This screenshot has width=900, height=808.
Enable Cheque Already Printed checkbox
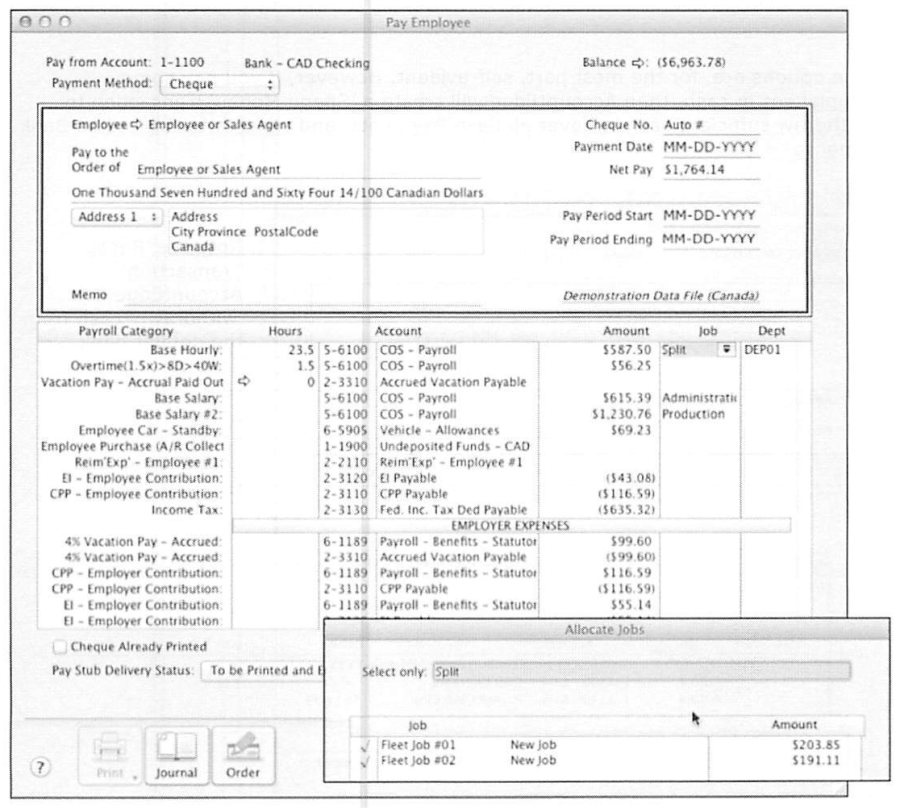(x=59, y=647)
